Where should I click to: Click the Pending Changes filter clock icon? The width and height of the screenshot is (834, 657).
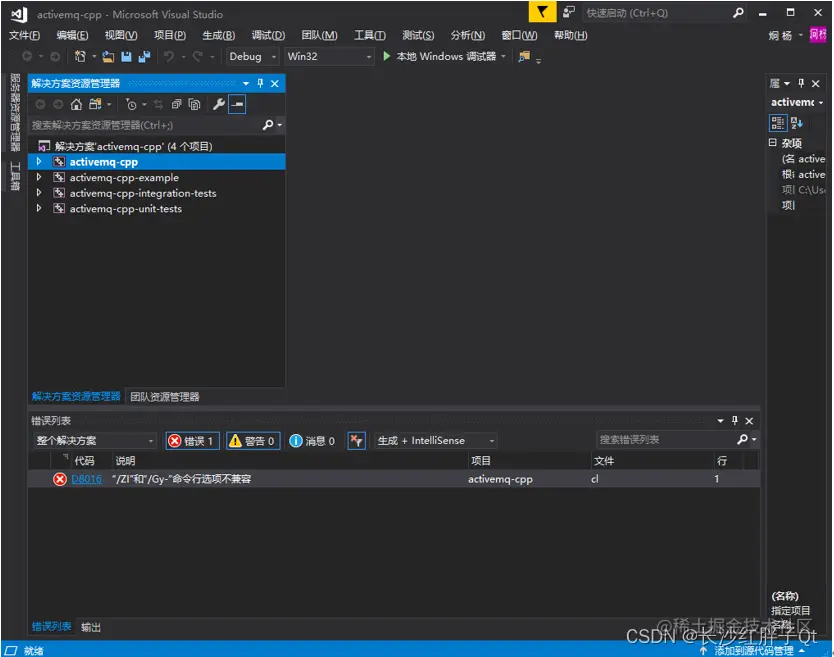131,104
